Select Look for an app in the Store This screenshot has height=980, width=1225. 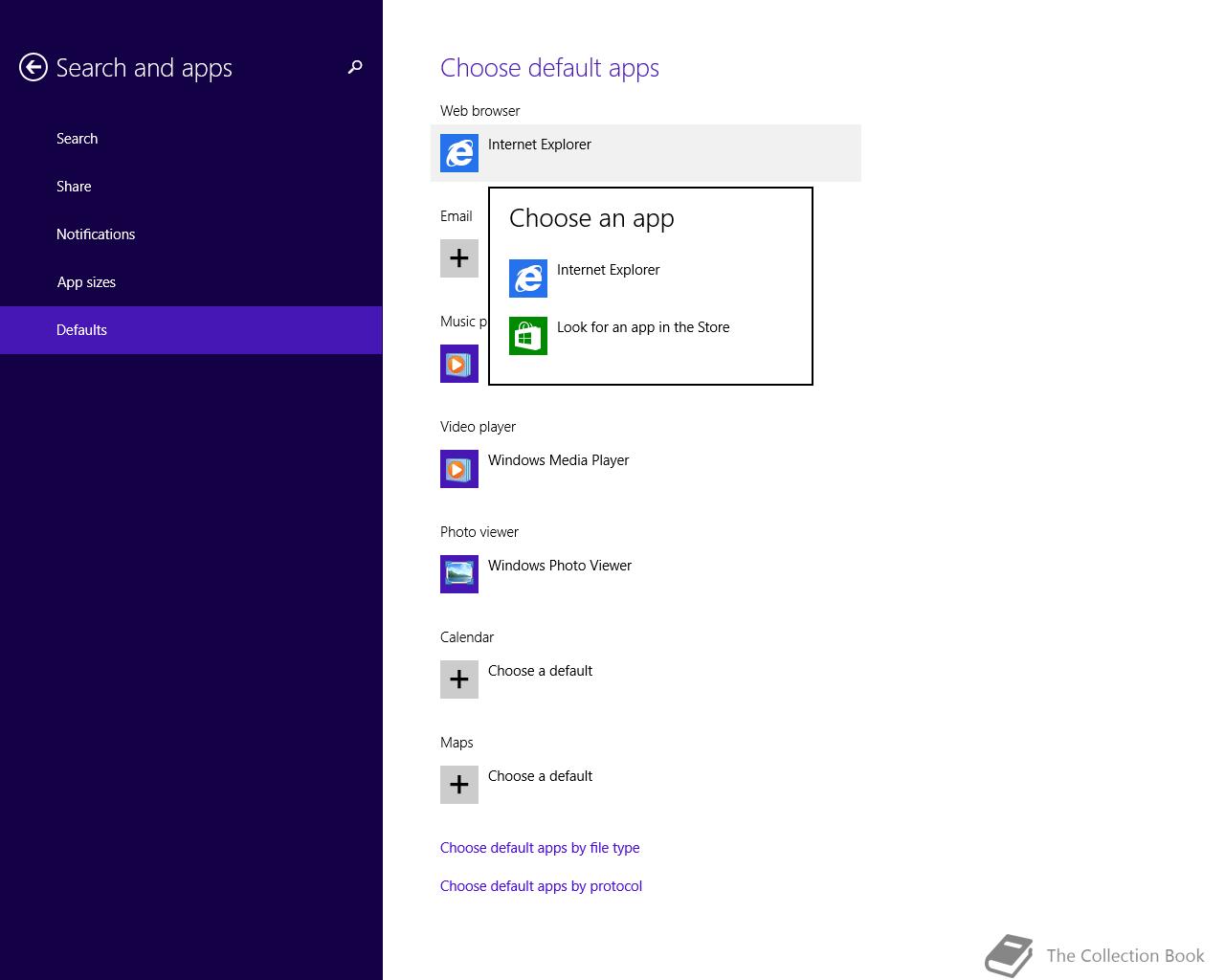click(643, 327)
